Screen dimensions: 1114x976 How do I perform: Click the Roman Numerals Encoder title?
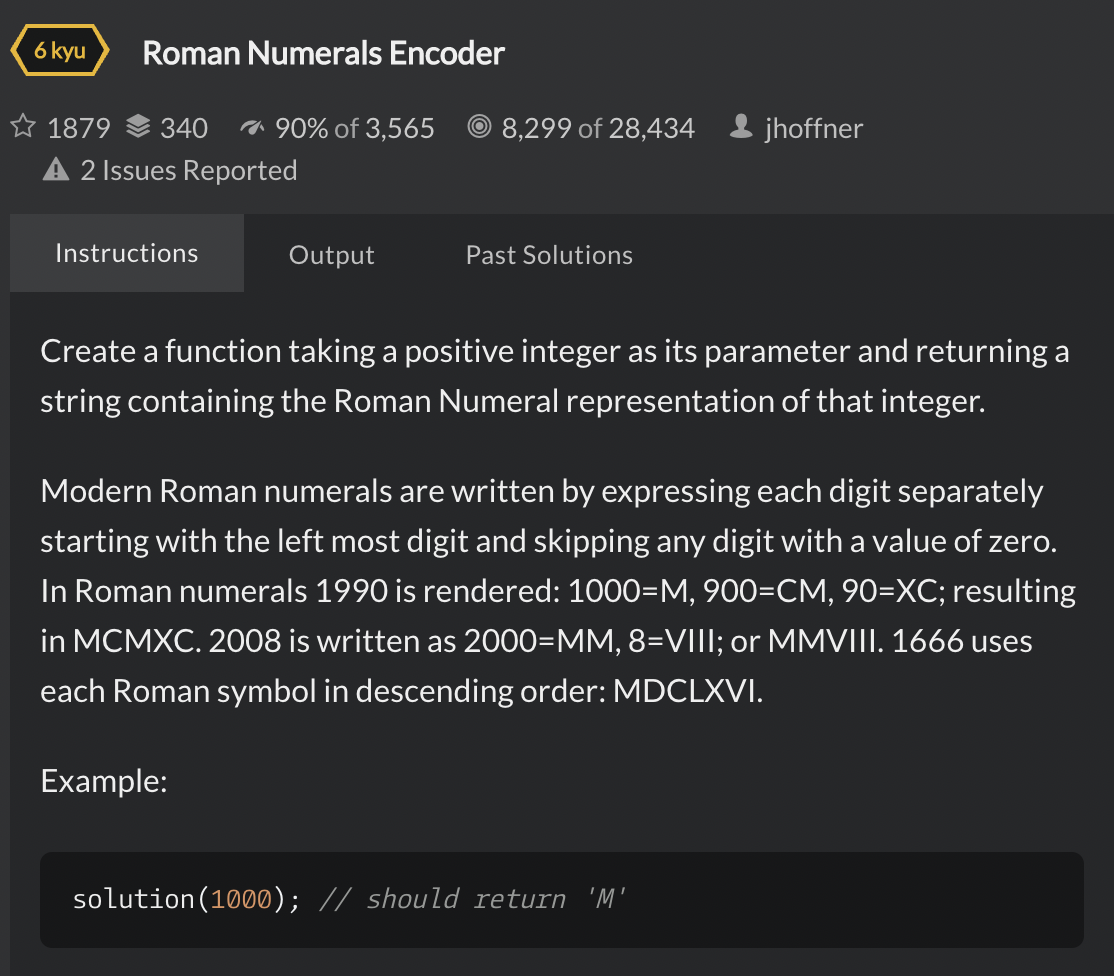[x=323, y=53]
